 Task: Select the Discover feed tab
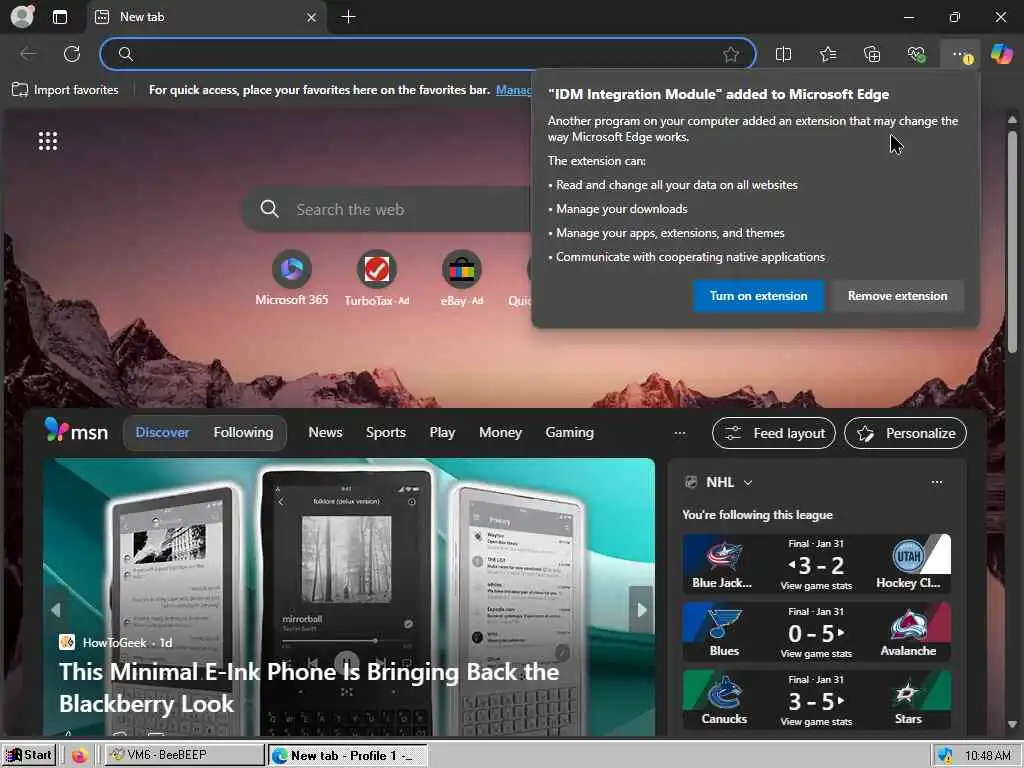click(x=162, y=432)
